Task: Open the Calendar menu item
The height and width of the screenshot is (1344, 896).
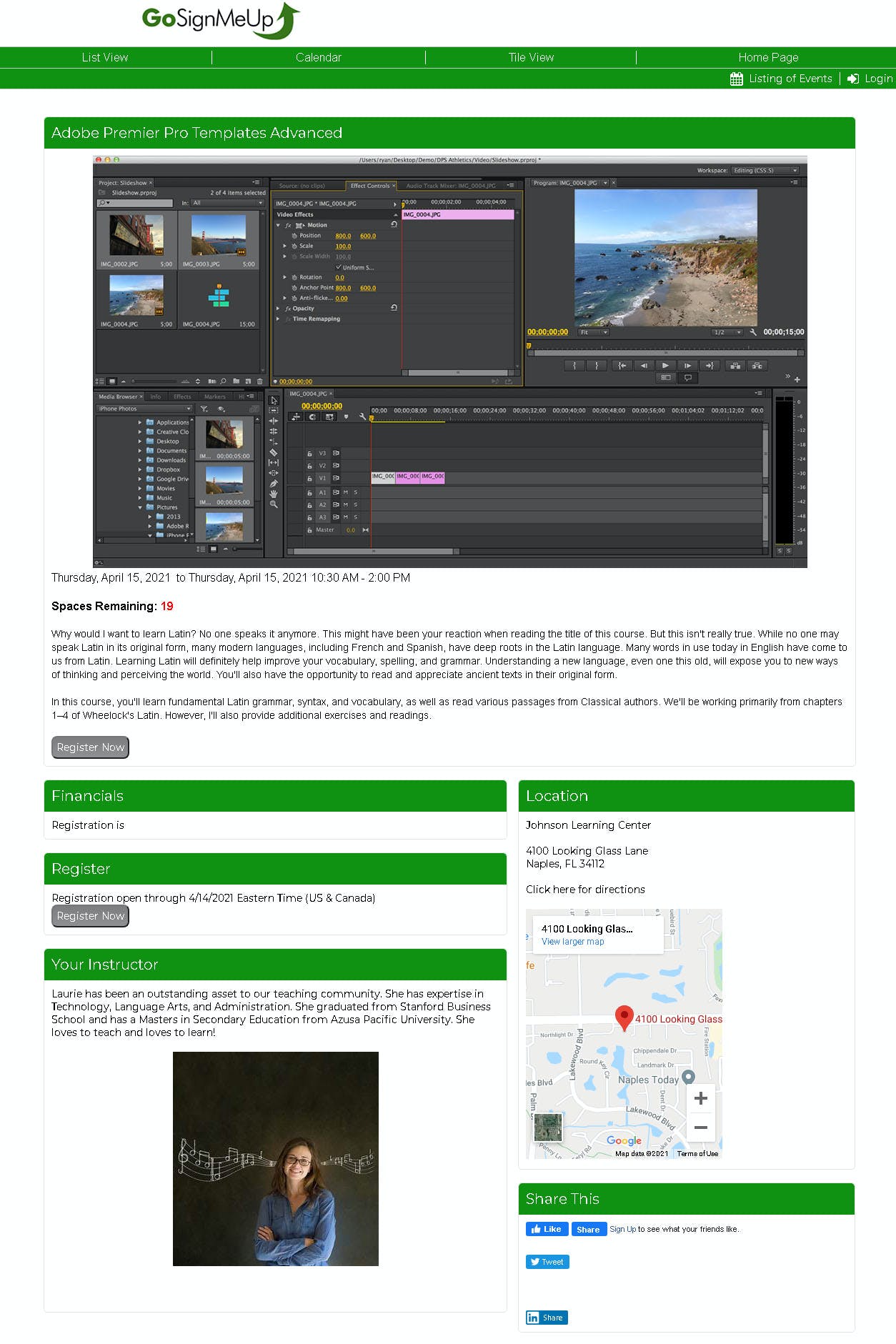Action: pos(319,57)
